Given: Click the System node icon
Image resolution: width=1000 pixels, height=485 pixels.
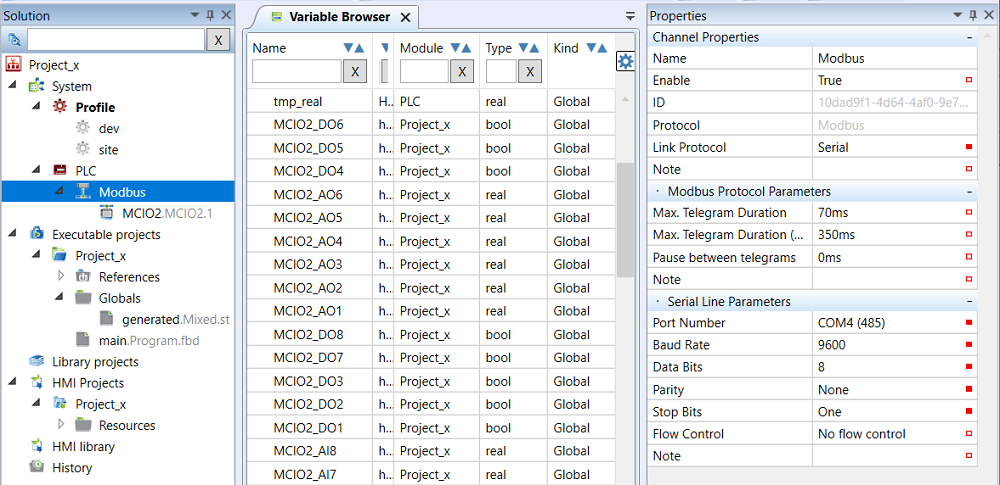Looking at the screenshot, I should pyautogui.click(x=36, y=86).
